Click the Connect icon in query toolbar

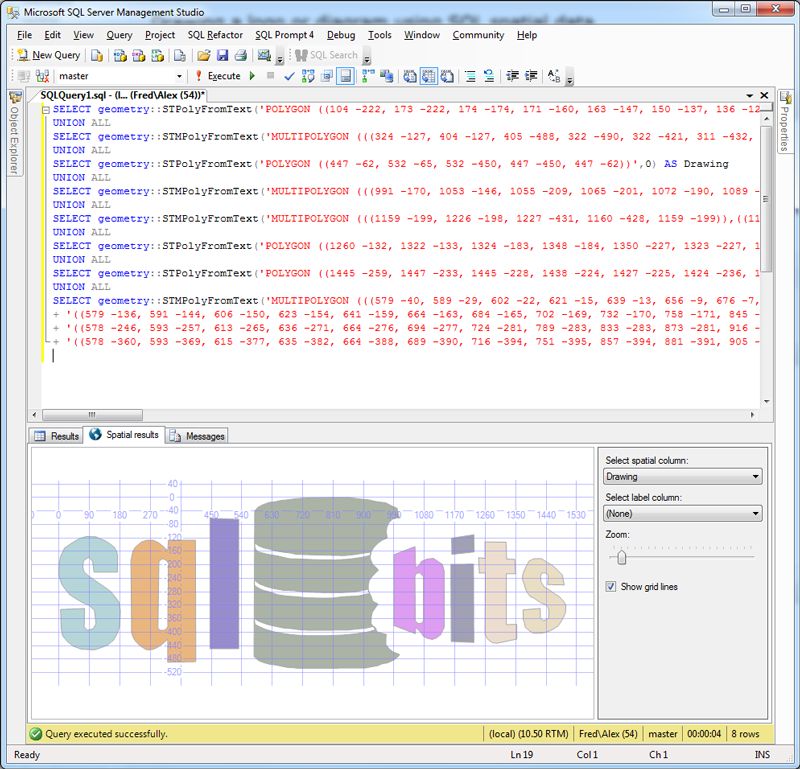point(24,76)
